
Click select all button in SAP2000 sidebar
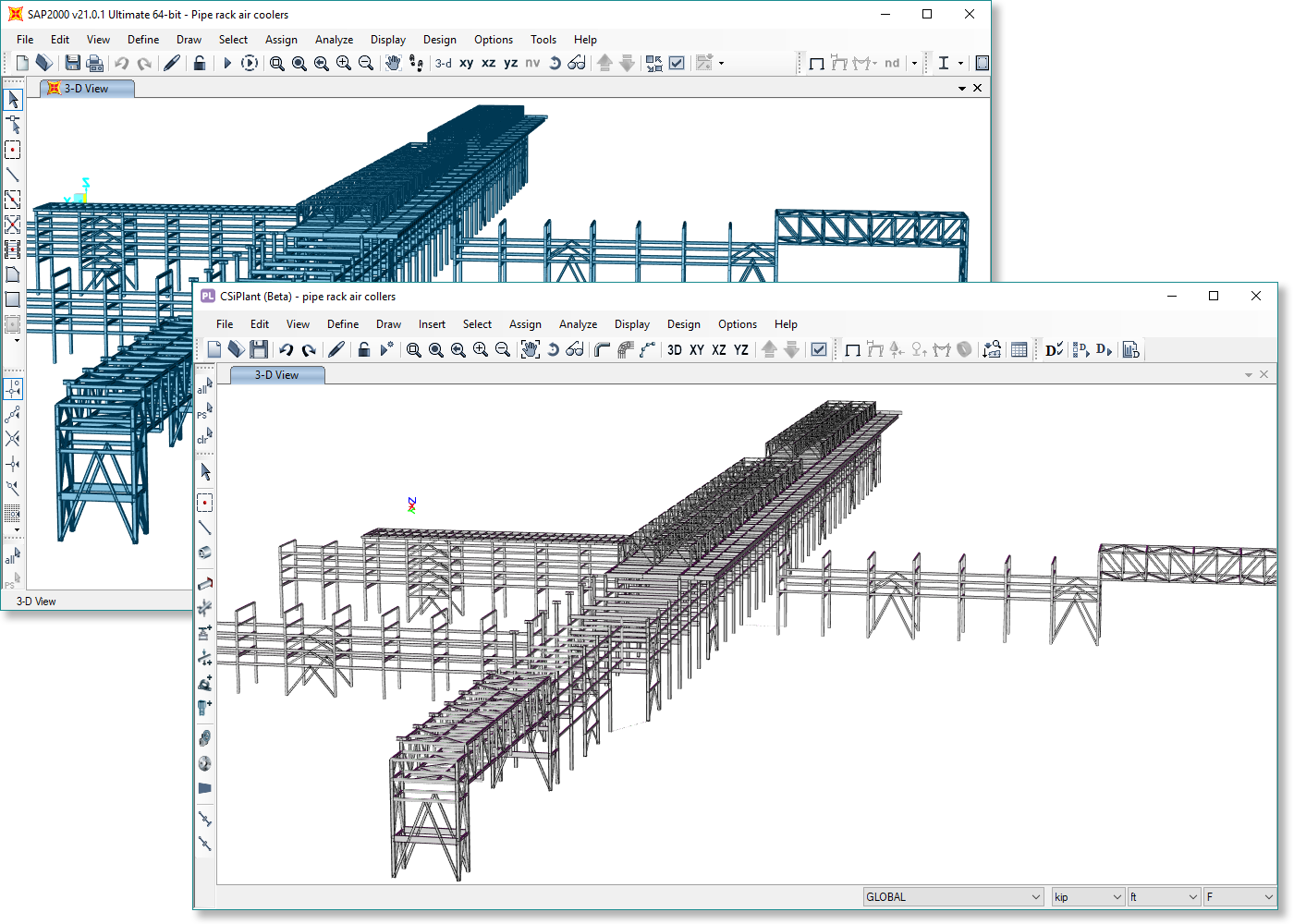pos(12,556)
